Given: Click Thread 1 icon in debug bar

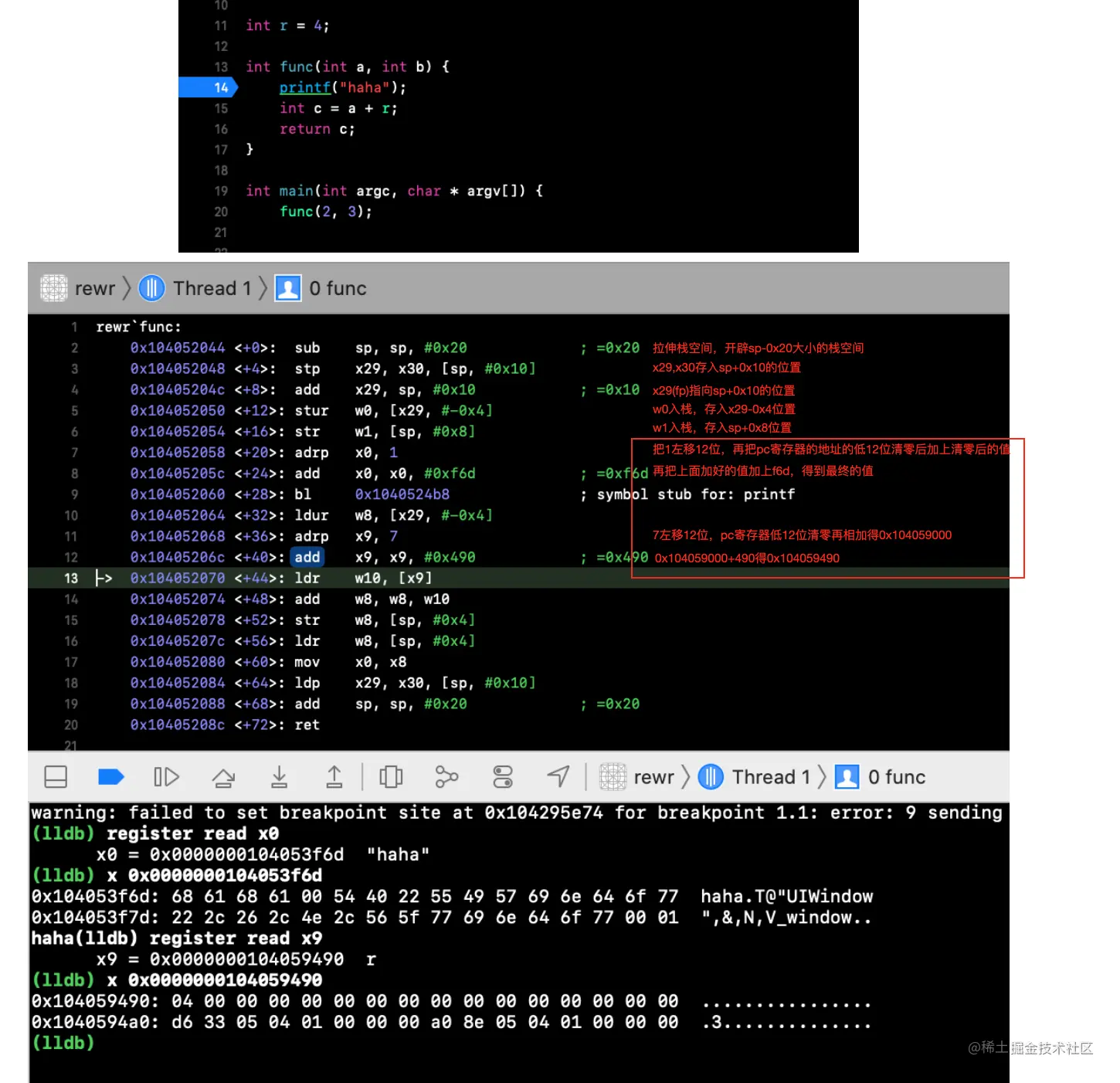Looking at the screenshot, I should point(711,777).
